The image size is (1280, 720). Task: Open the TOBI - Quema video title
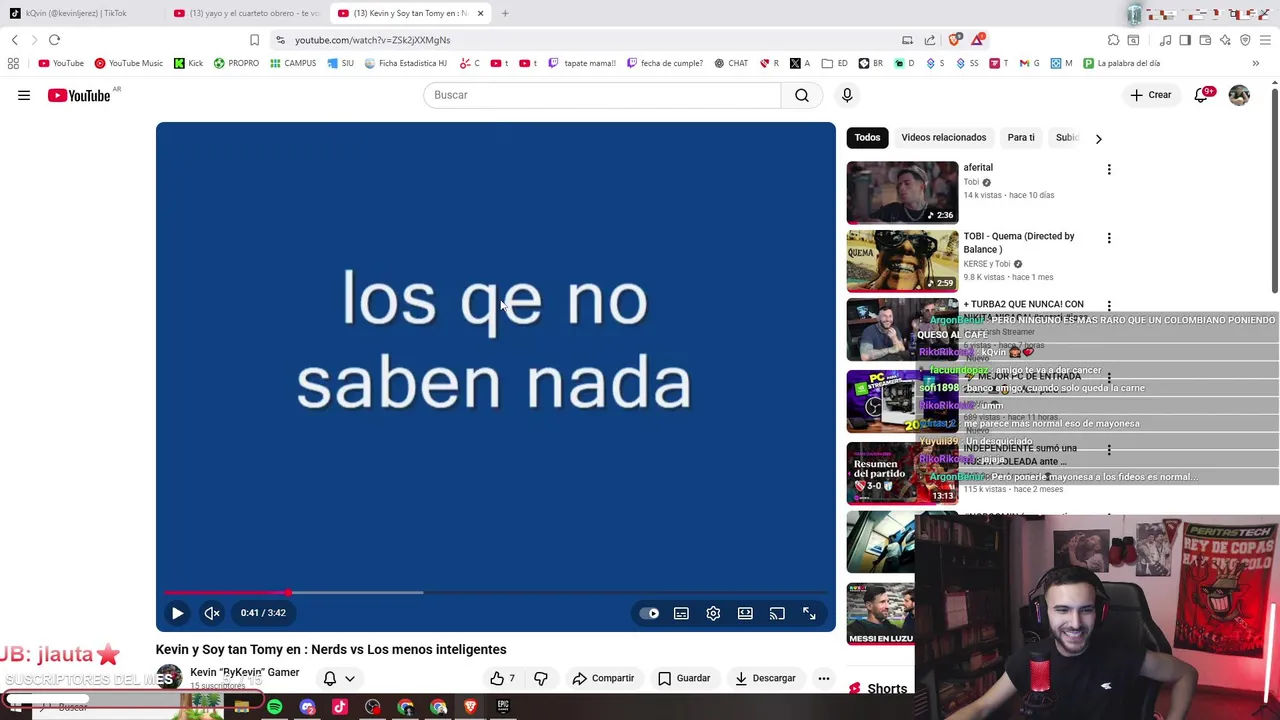(1019, 243)
